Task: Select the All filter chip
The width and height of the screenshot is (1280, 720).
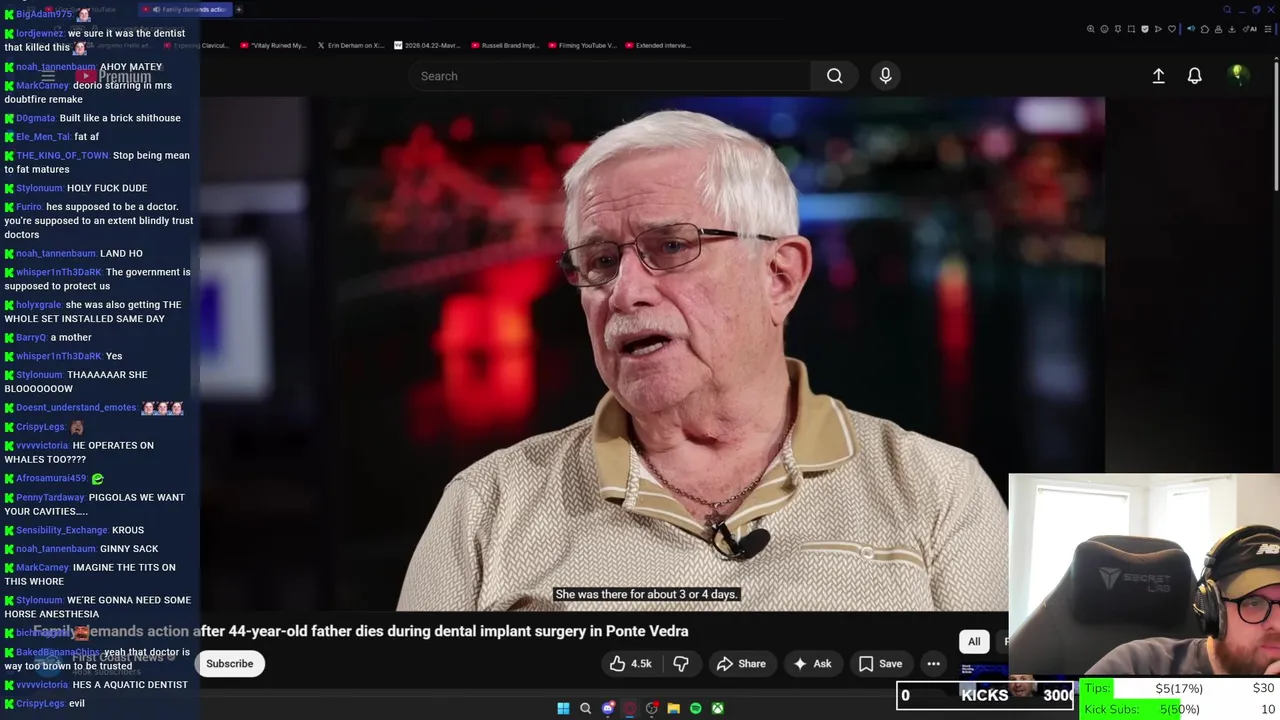Action: (x=974, y=642)
